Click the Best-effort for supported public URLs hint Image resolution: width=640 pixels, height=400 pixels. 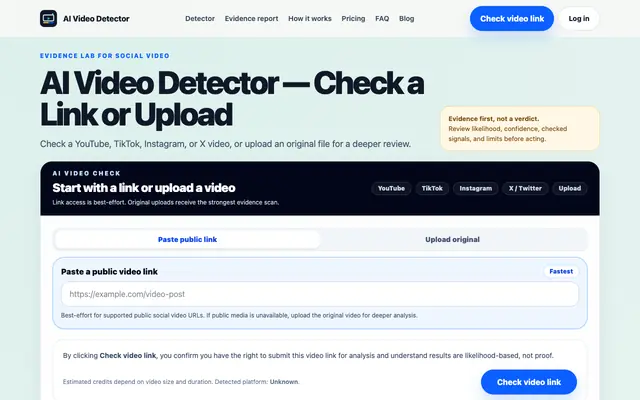(239, 316)
